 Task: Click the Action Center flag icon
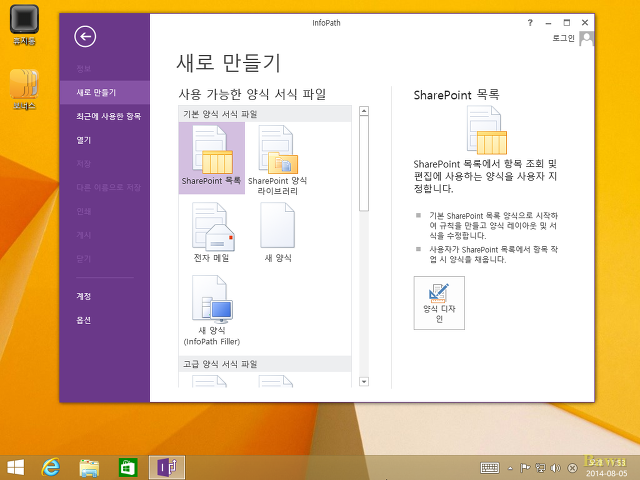click(x=524, y=468)
